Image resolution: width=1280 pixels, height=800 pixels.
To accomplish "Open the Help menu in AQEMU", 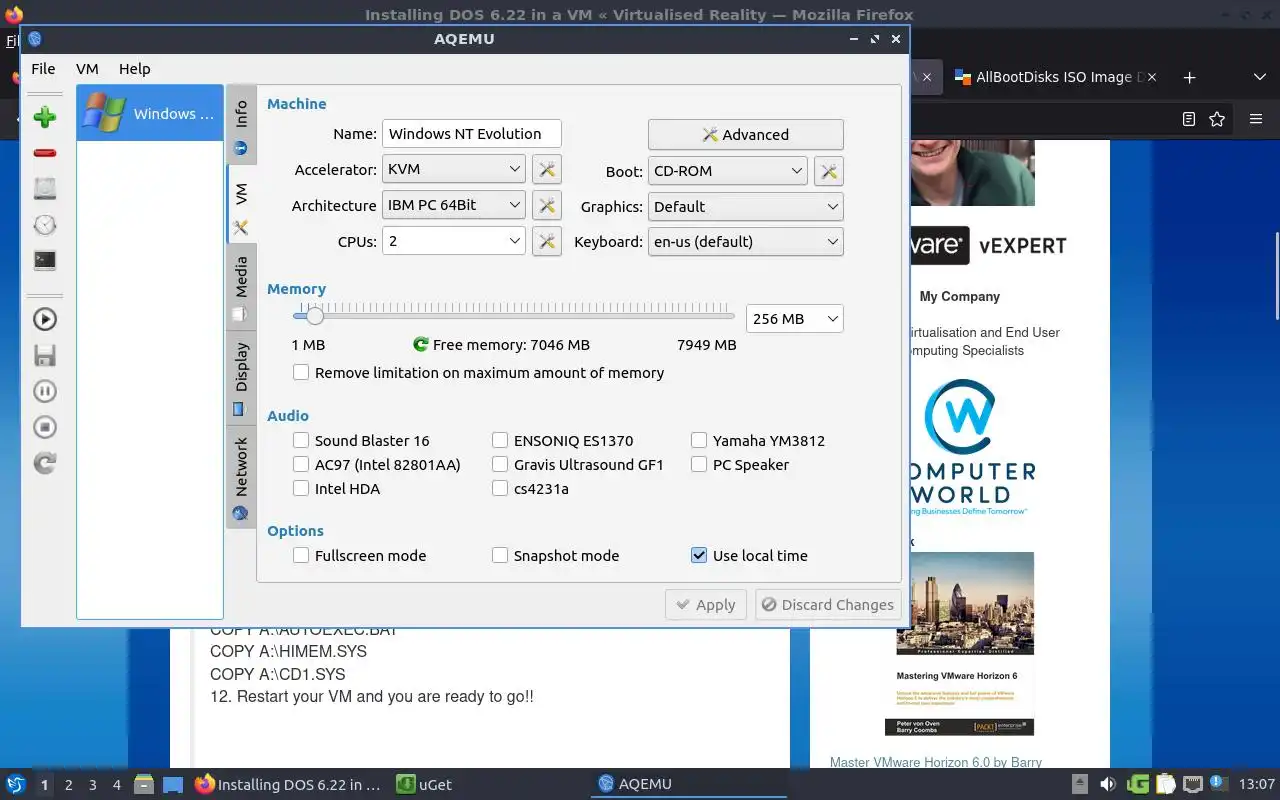I will pyautogui.click(x=134, y=69).
